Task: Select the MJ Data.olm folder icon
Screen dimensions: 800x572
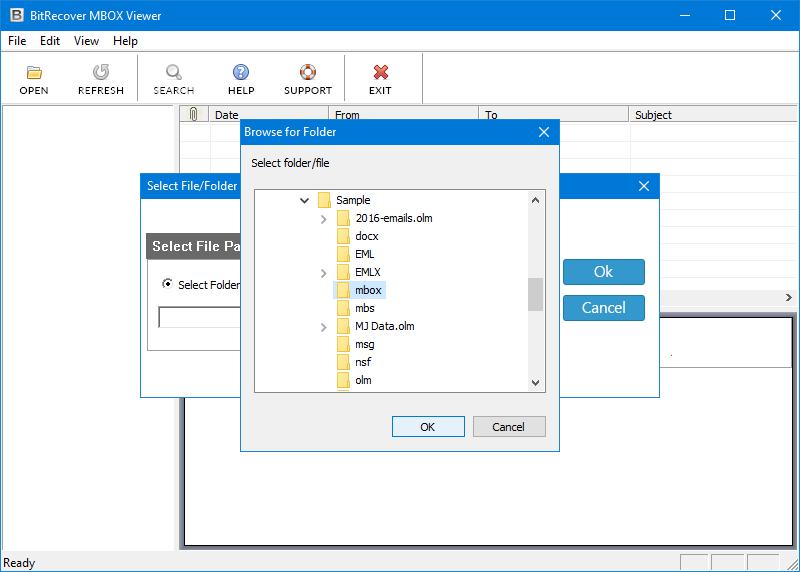Action: pos(343,326)
